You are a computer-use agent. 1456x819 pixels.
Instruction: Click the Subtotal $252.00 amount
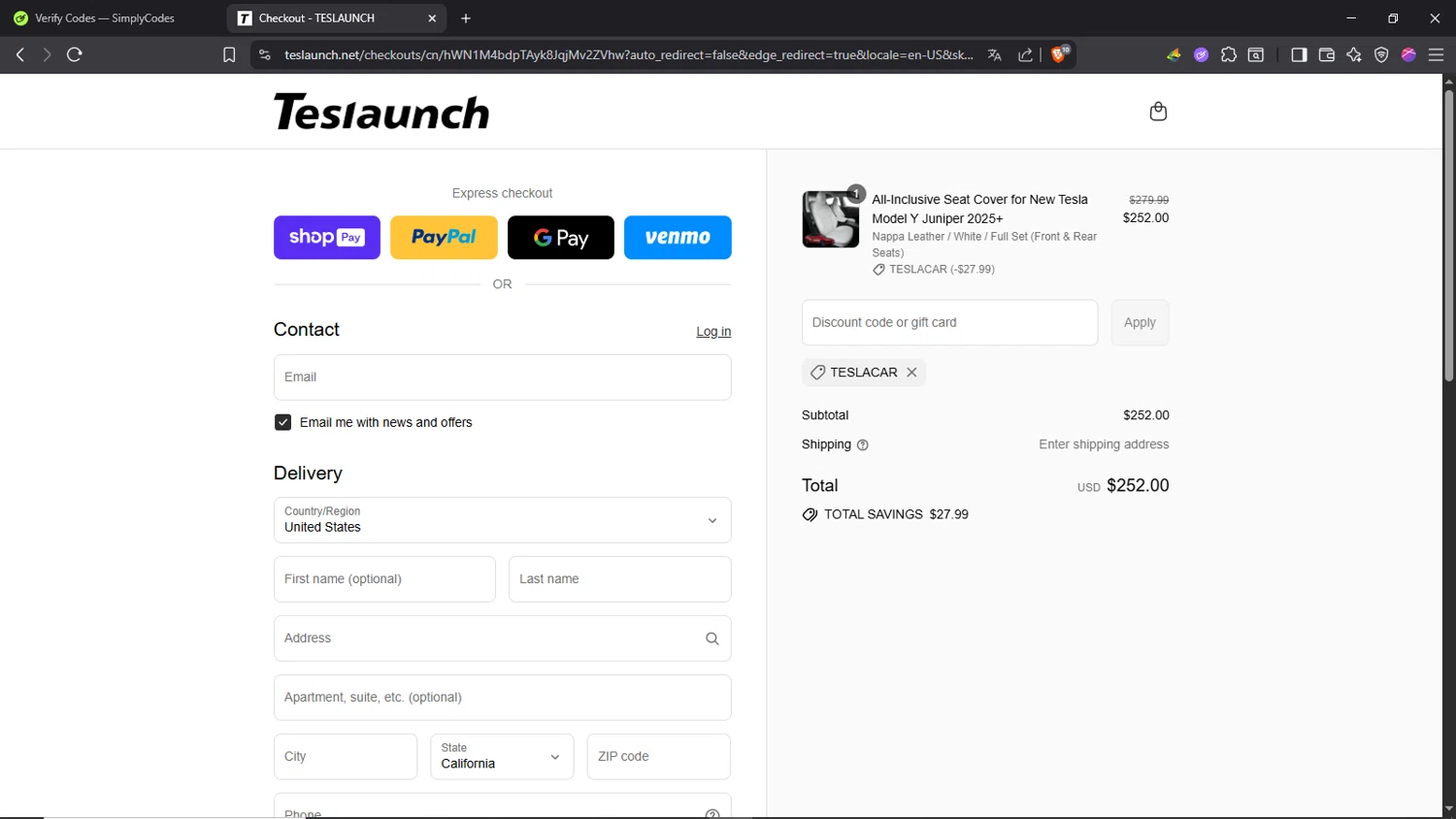click(x=1146, y=415)
